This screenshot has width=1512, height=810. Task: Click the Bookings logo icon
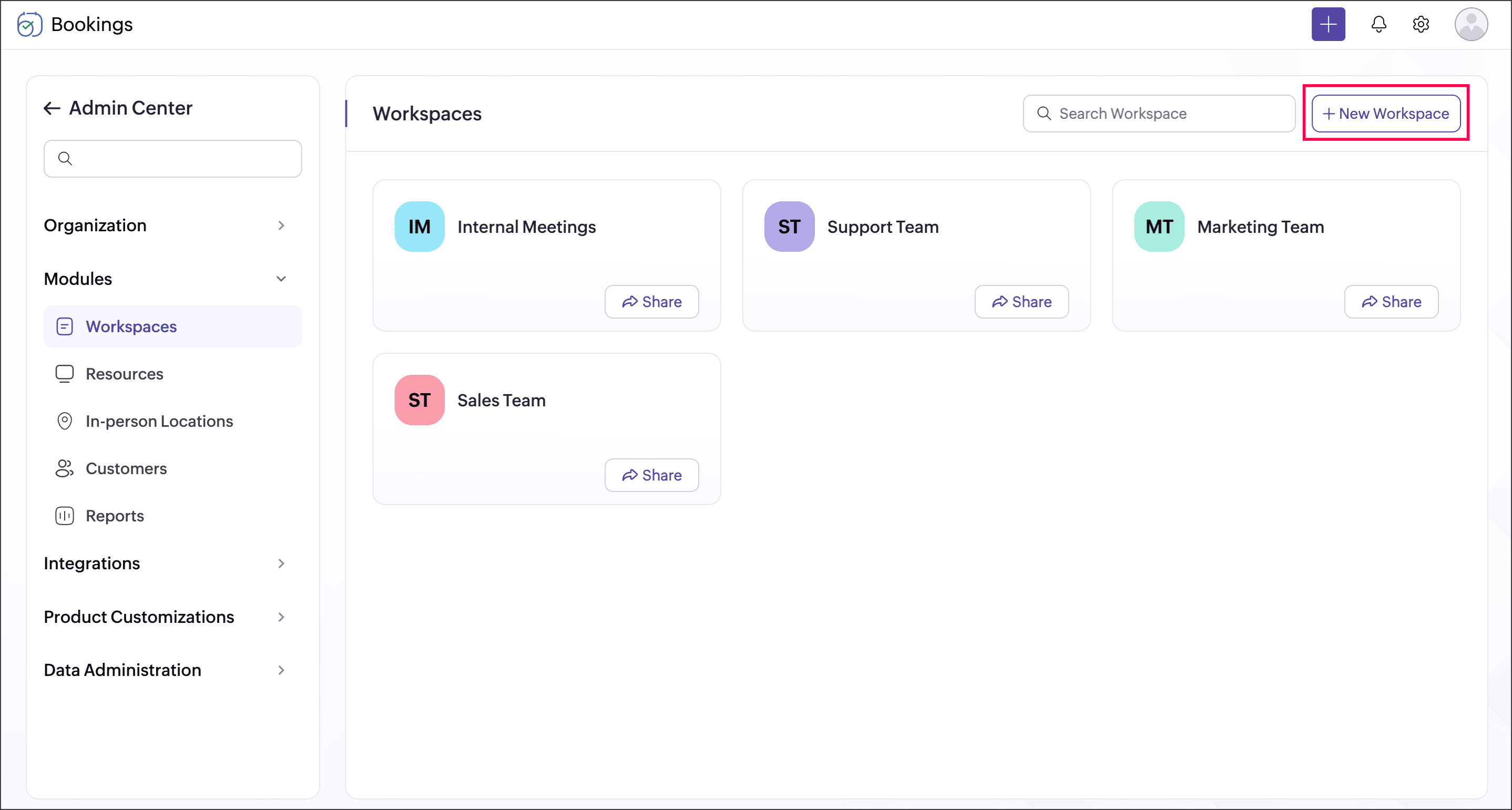click(29, 24)
